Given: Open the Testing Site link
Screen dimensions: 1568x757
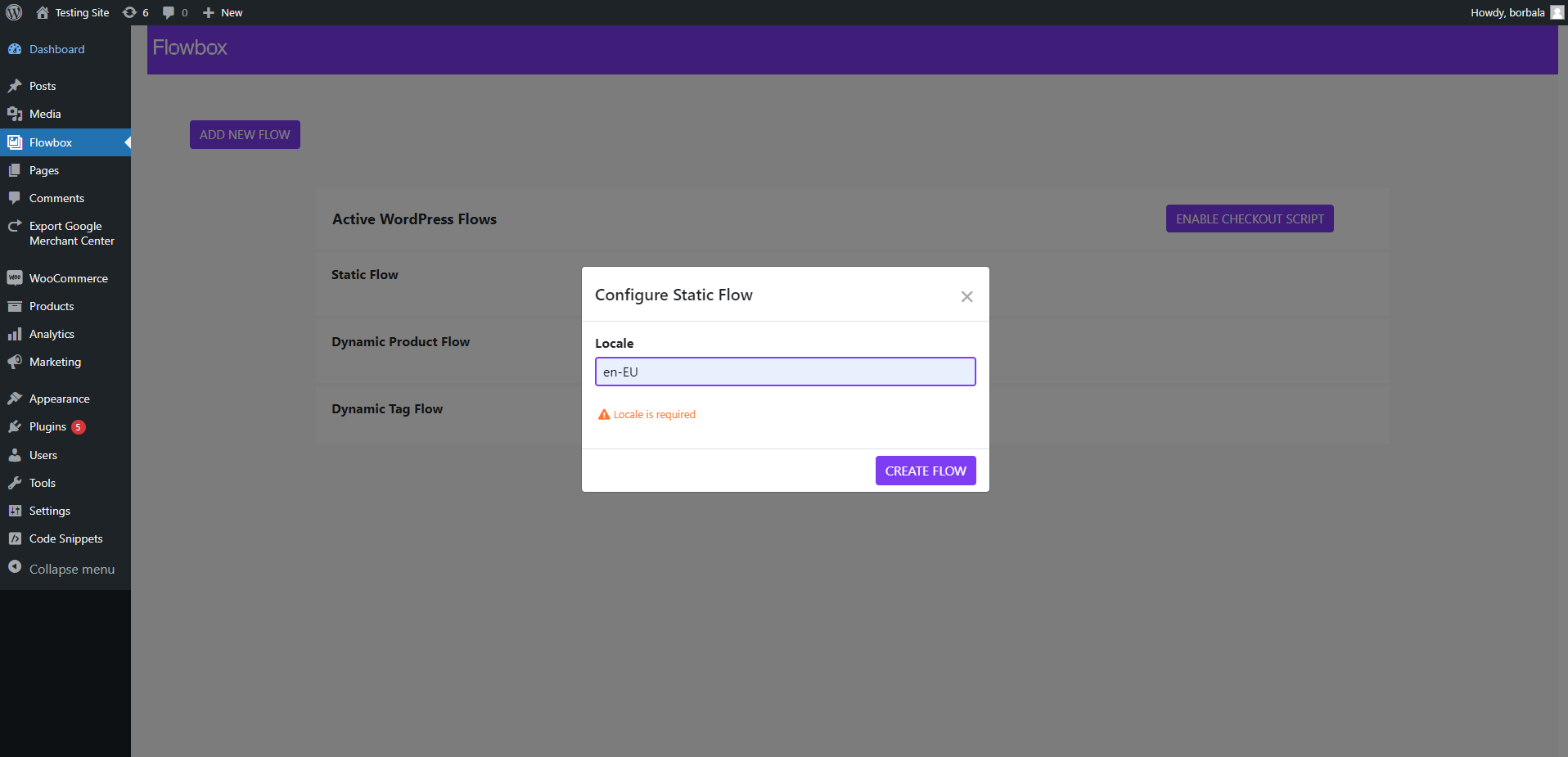Looking at the screenshot, I should (x=82, y=12).
